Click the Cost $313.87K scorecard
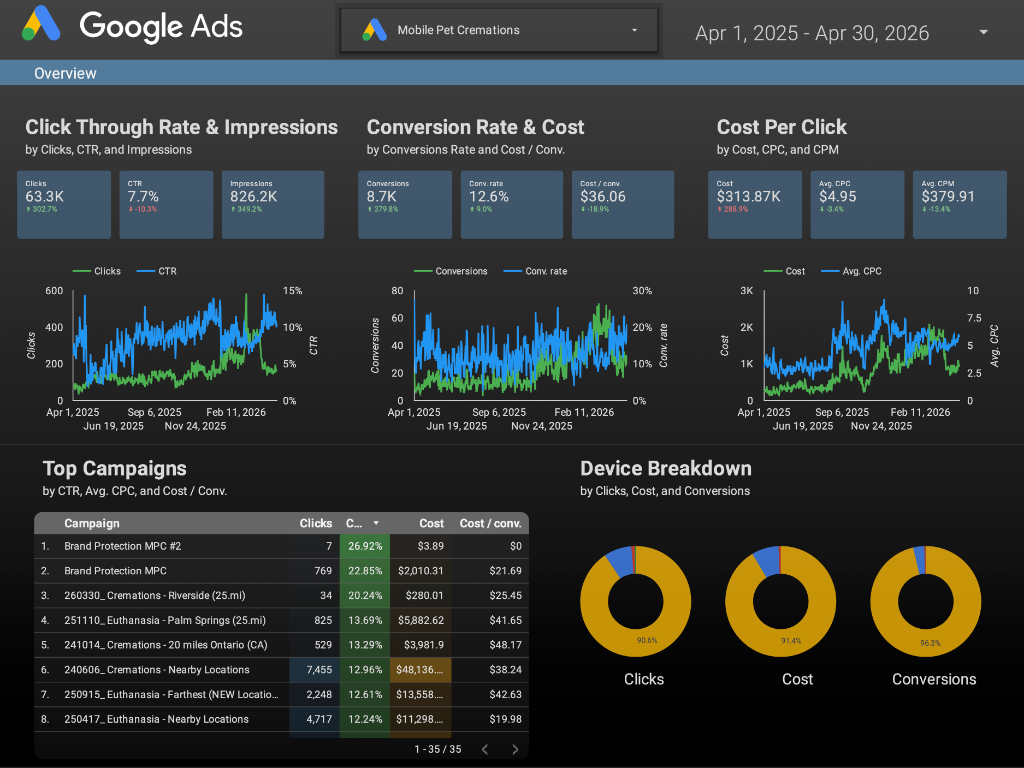This screenshot has width=1024, height=768. point(755,204)
